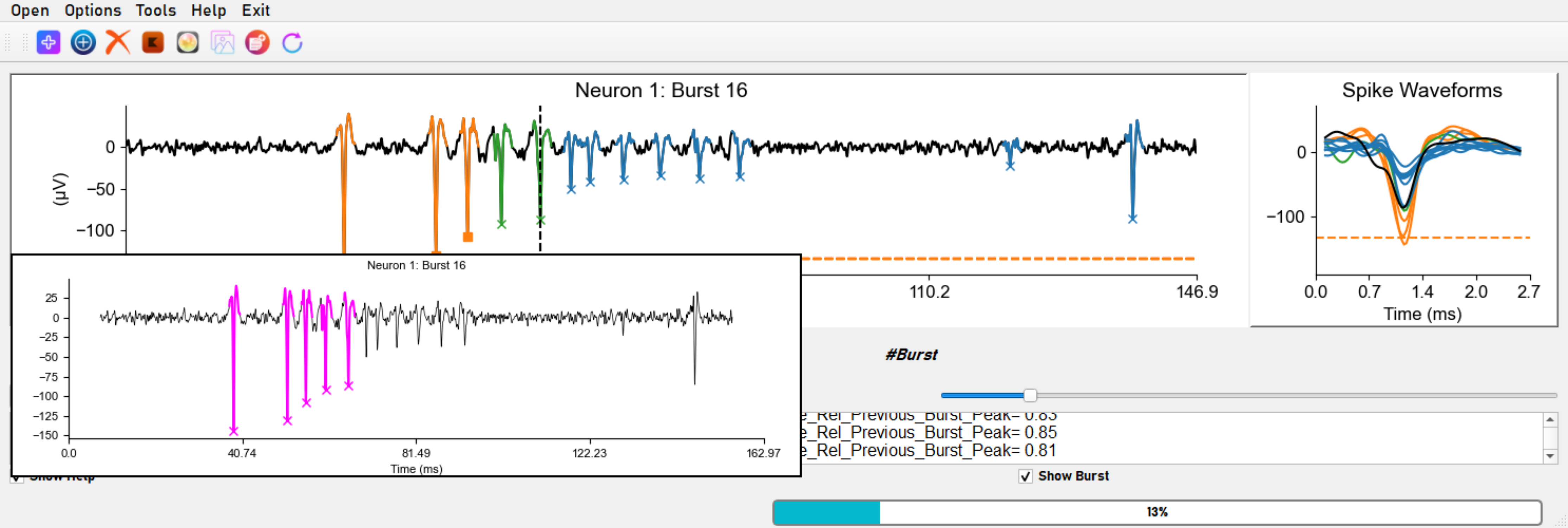Click the pastel color ball icon
The width and height of the screenshot is (1568, 528).
[187, 43]
